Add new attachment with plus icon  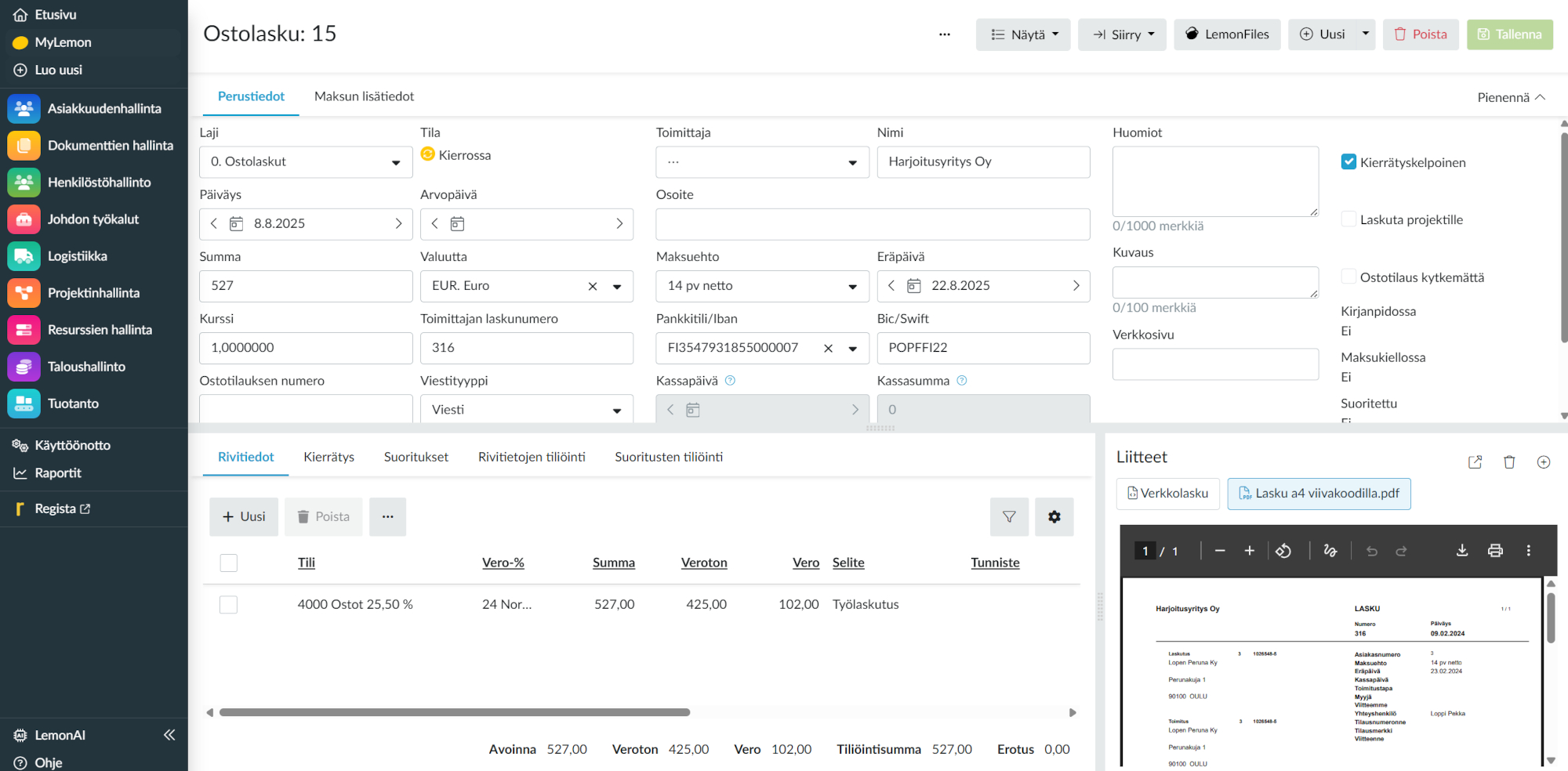[1544, 462]
